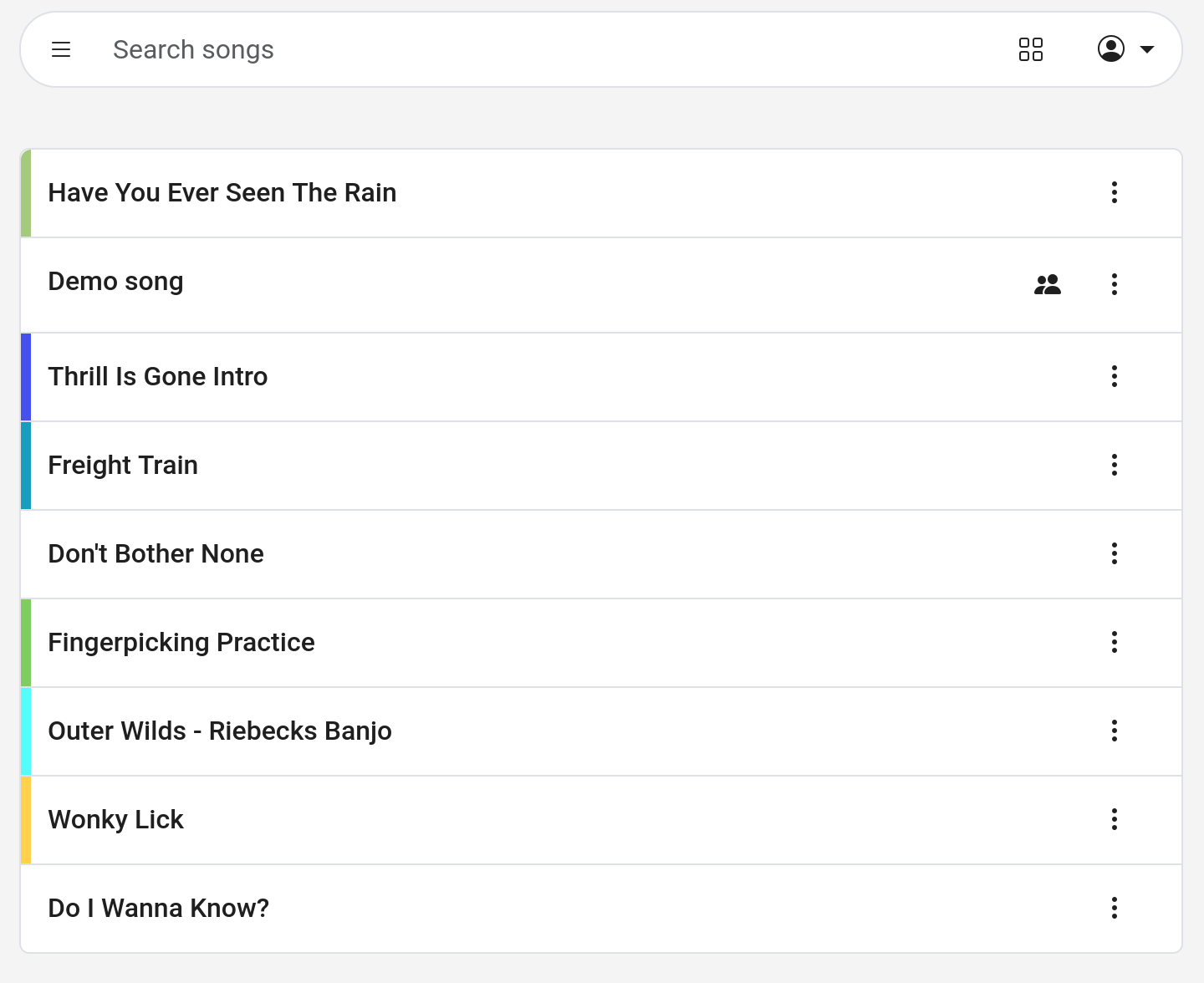1204x983 pixels.
Task: Select the Demo song title
Action: pos(115,283)
